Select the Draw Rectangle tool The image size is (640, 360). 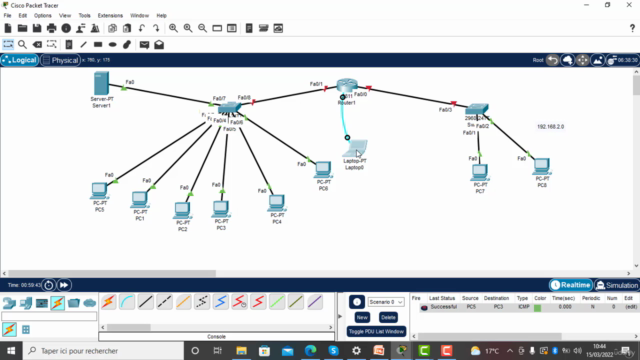98,44
